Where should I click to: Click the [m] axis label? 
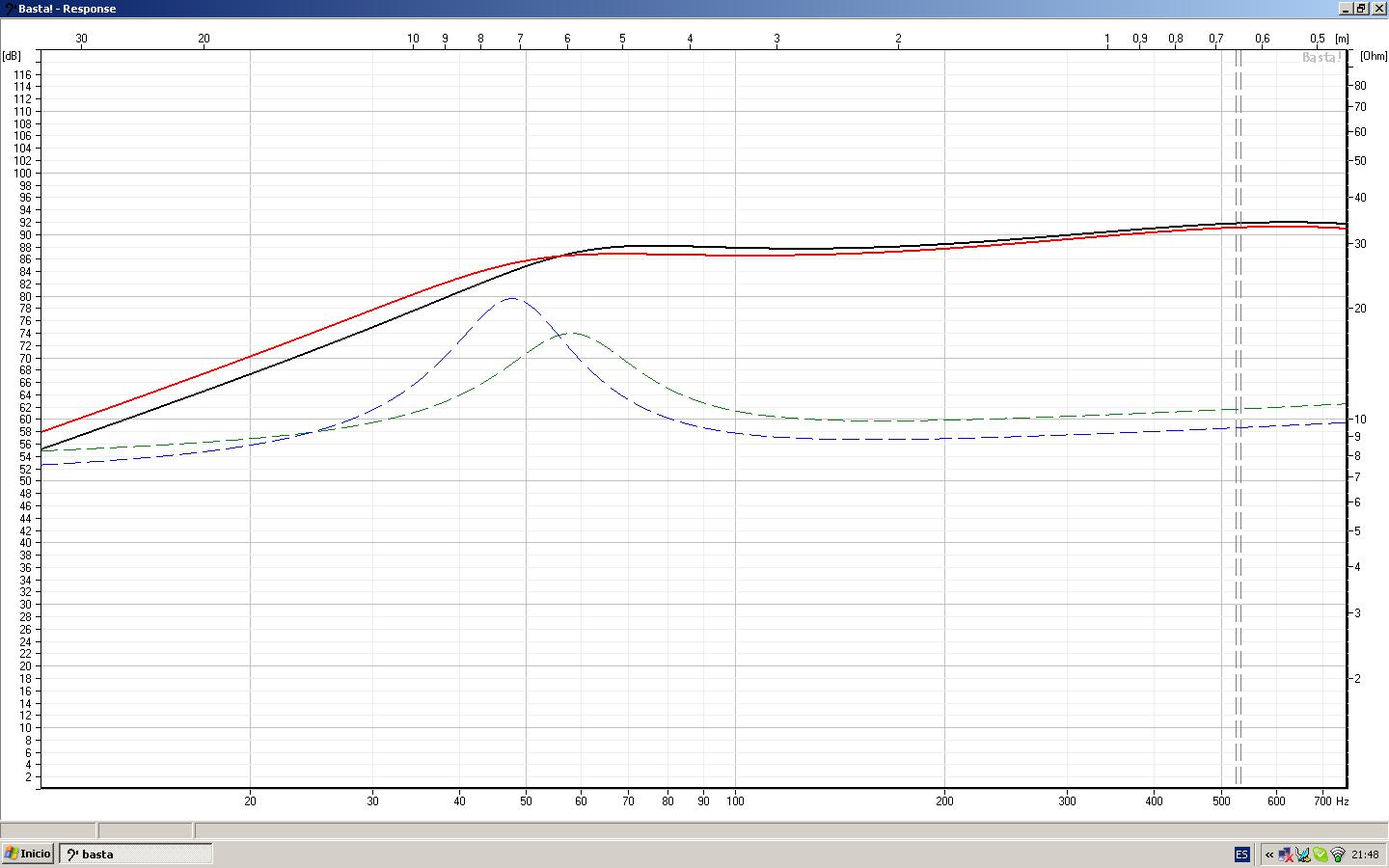coord(1342,39)
